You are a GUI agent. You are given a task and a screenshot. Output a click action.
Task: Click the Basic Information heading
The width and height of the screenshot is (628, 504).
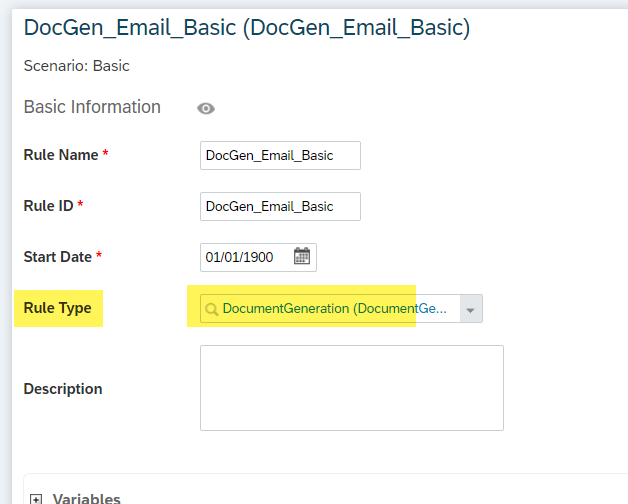click(92, 107)
